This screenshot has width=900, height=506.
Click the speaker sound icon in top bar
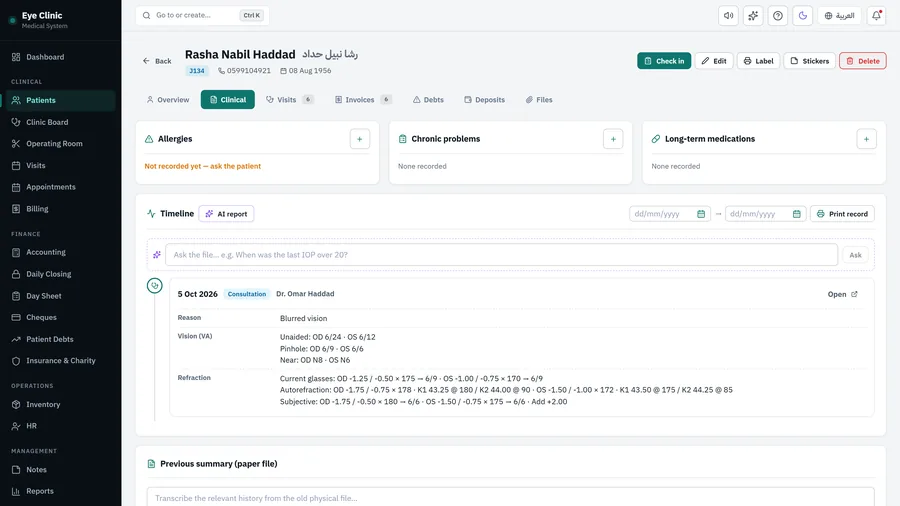(728, 15)
